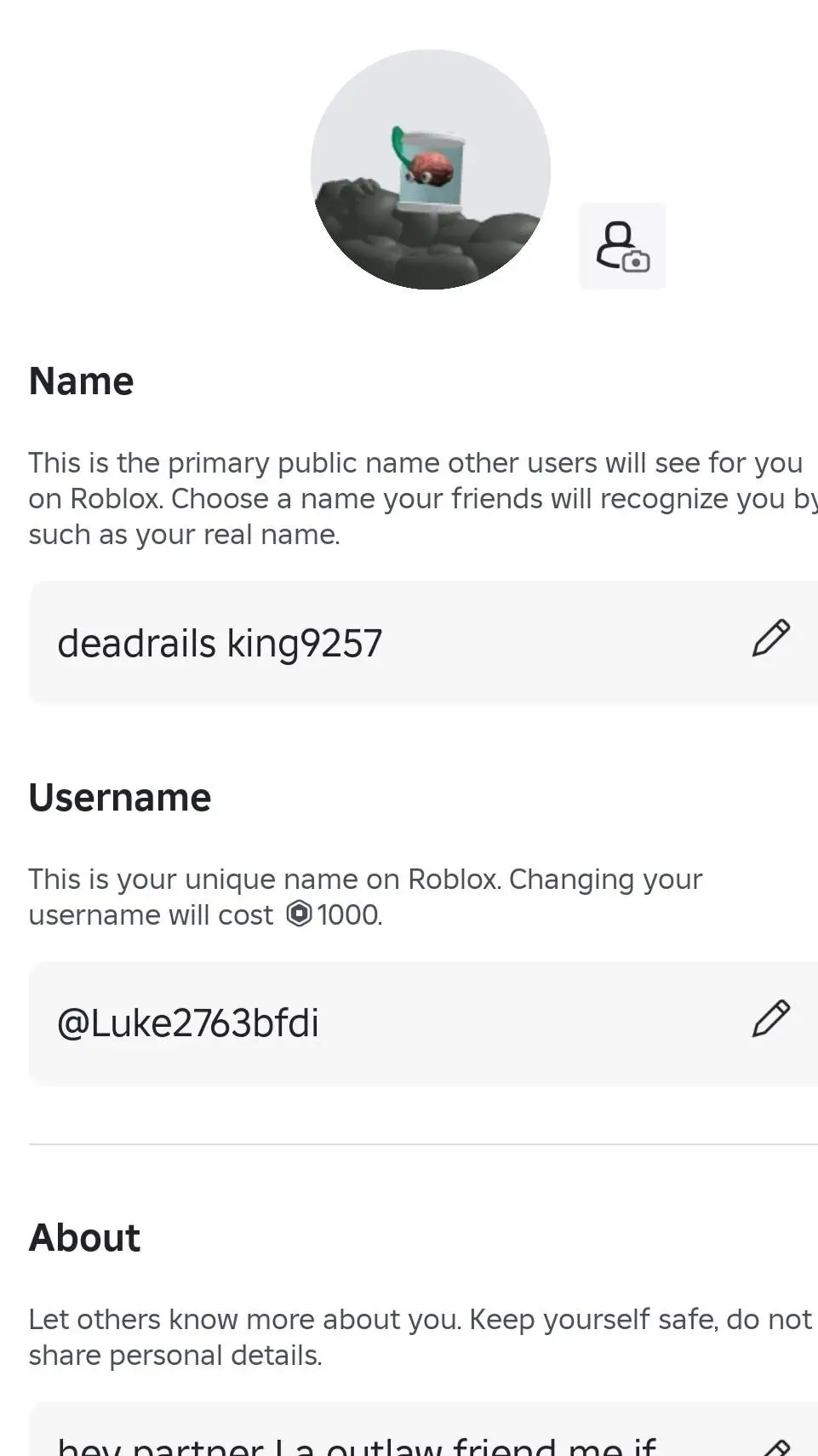818x1456 pixels.
Task: Tap the About text starting 'hey partner'
Action: [357, 1446]
